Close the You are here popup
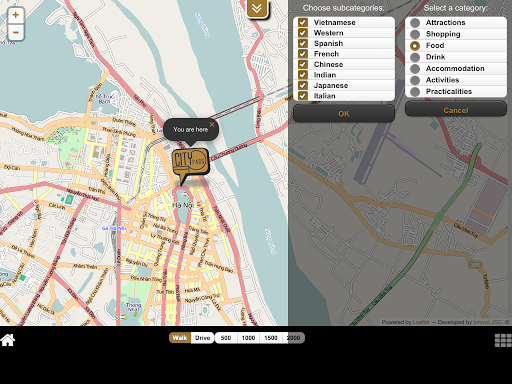The height and width of the screenshot is (384, 512). [x=212, y=124]
